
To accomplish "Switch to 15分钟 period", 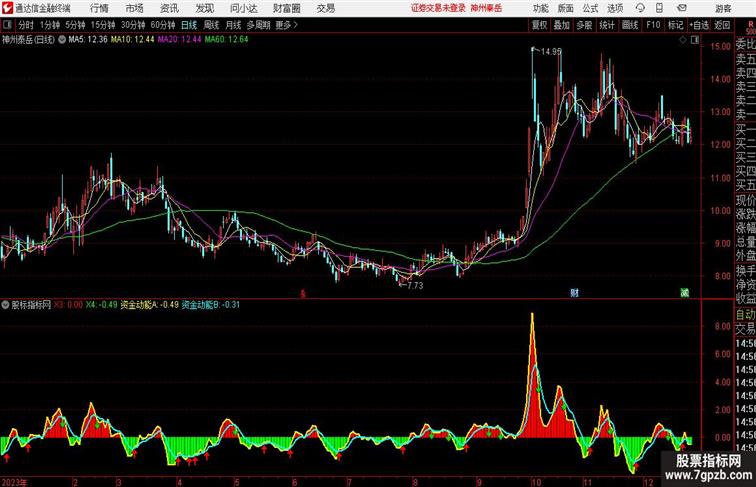I will (103, 25).
